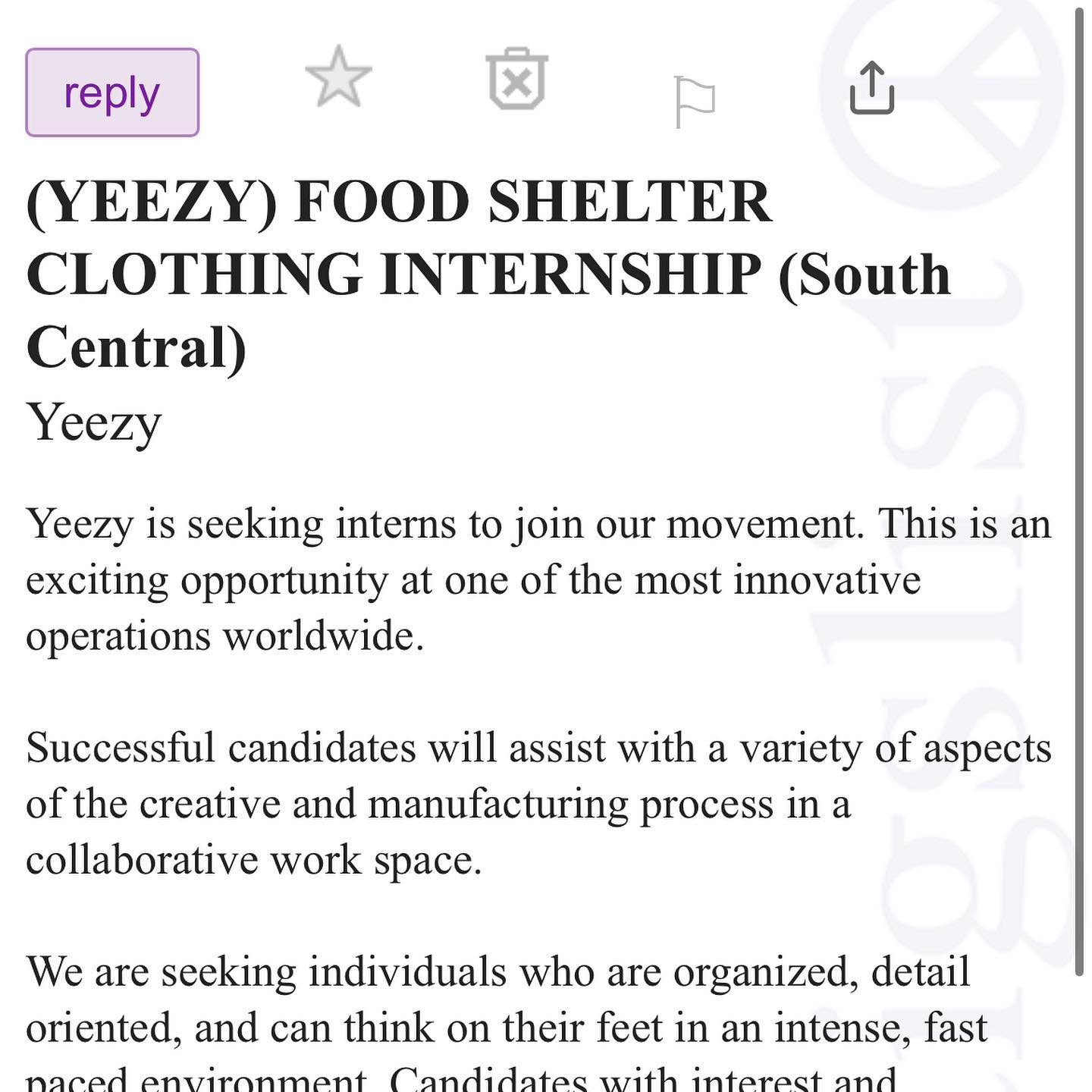Viewport: 1092px width, 1092px height.
Task: Click the word "Central)" in the heading
Action: click(x=136, y=347)
